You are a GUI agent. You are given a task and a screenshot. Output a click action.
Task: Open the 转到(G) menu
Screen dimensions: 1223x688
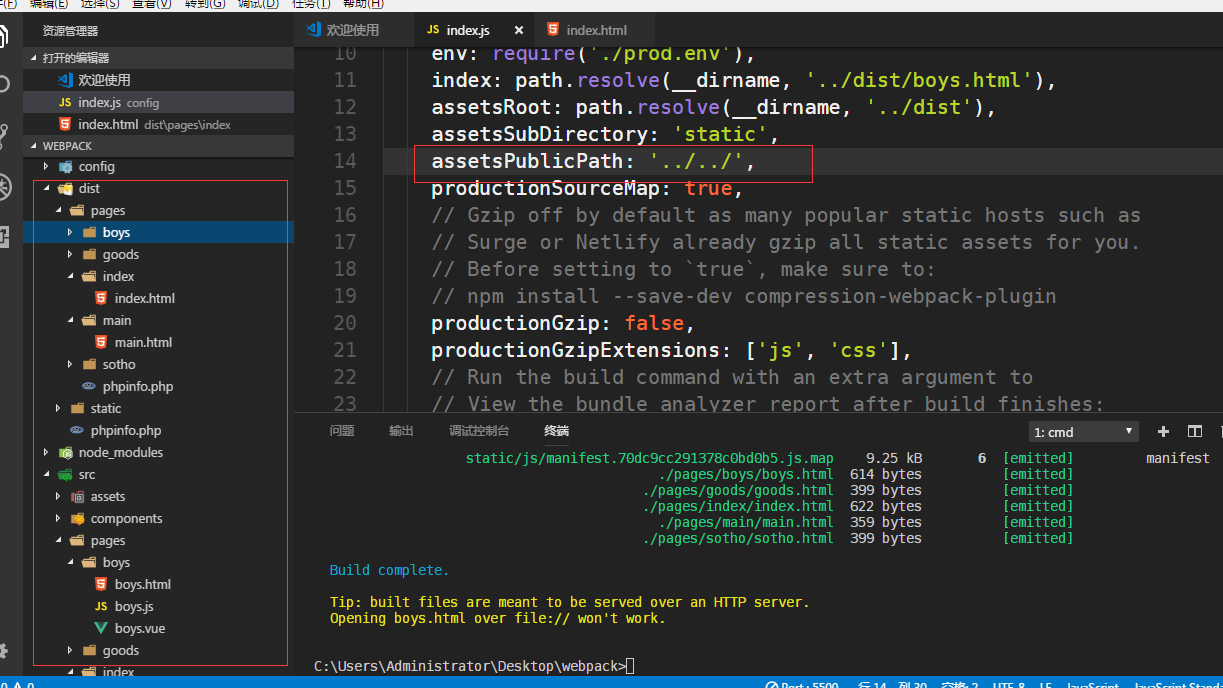[x=207, y=4]
